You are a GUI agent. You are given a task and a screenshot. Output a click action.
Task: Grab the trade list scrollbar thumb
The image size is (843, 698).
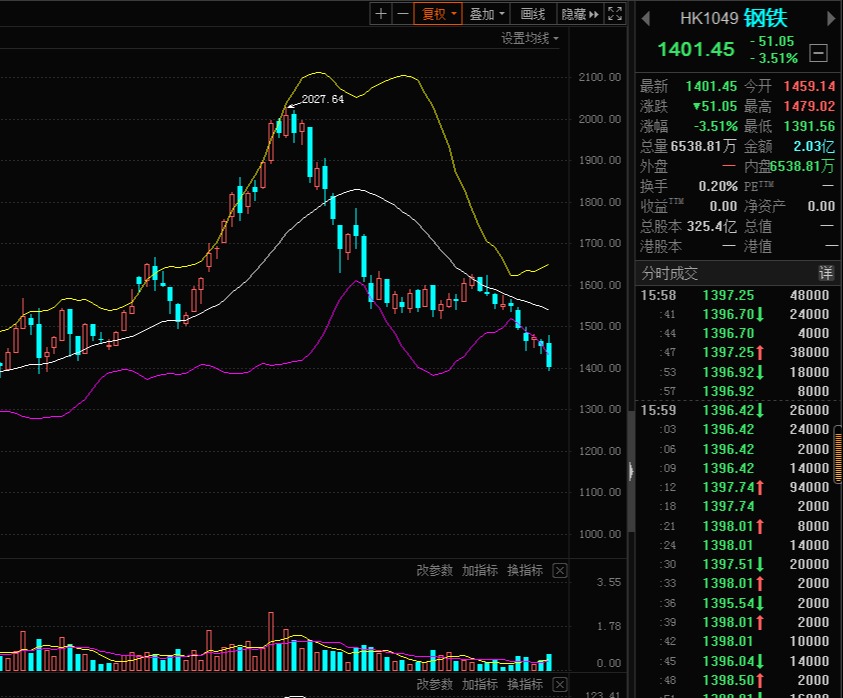838,454
